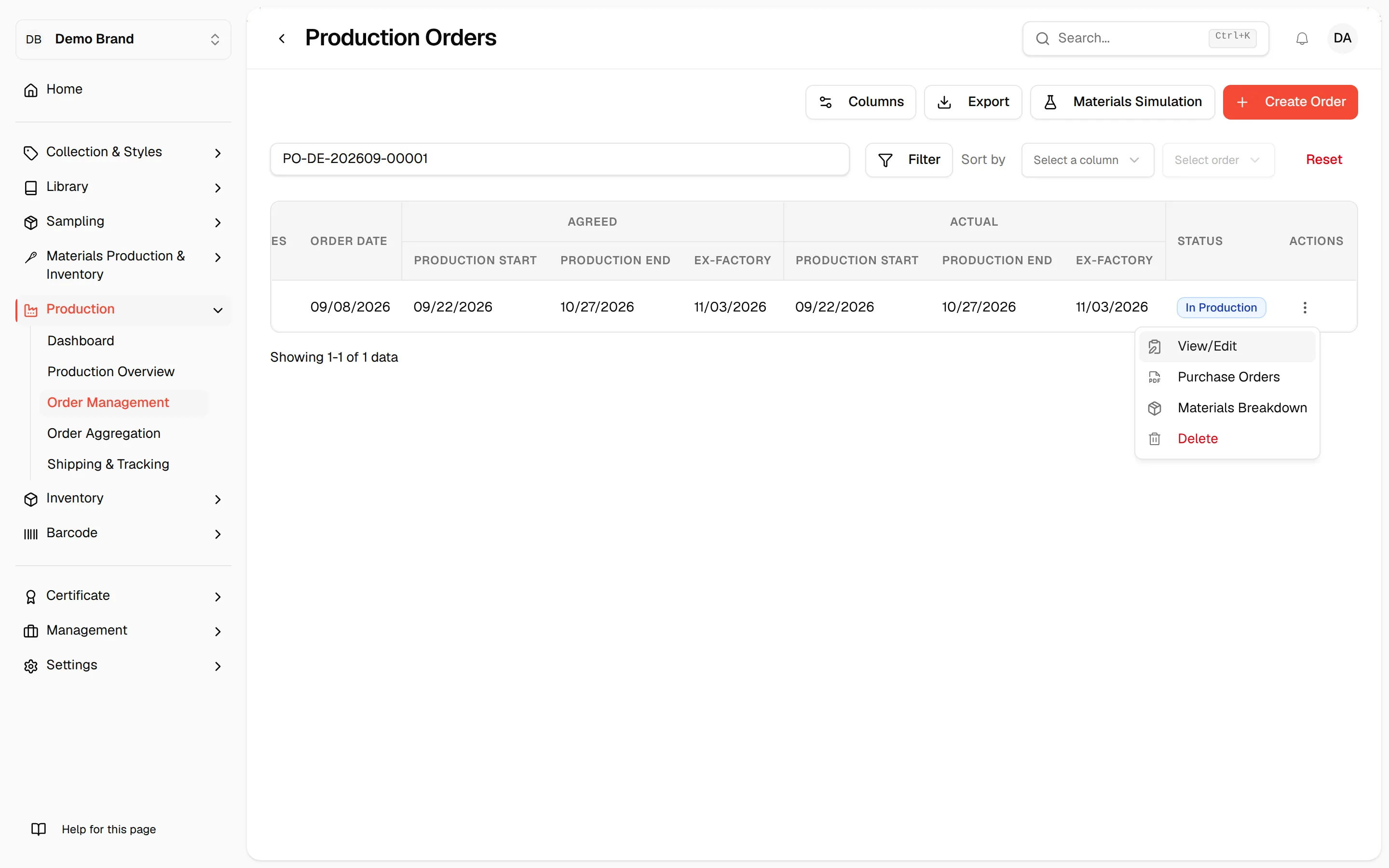
Task: Click the Export button
Action: point(973,102)
